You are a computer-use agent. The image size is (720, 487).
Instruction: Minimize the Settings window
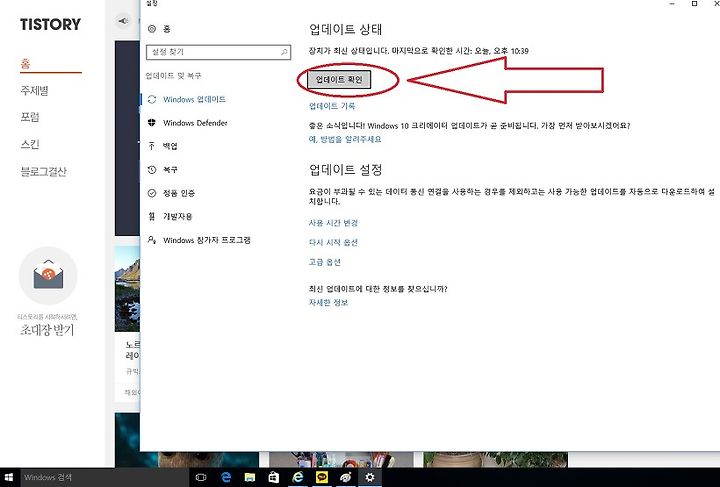pos(672,4)
